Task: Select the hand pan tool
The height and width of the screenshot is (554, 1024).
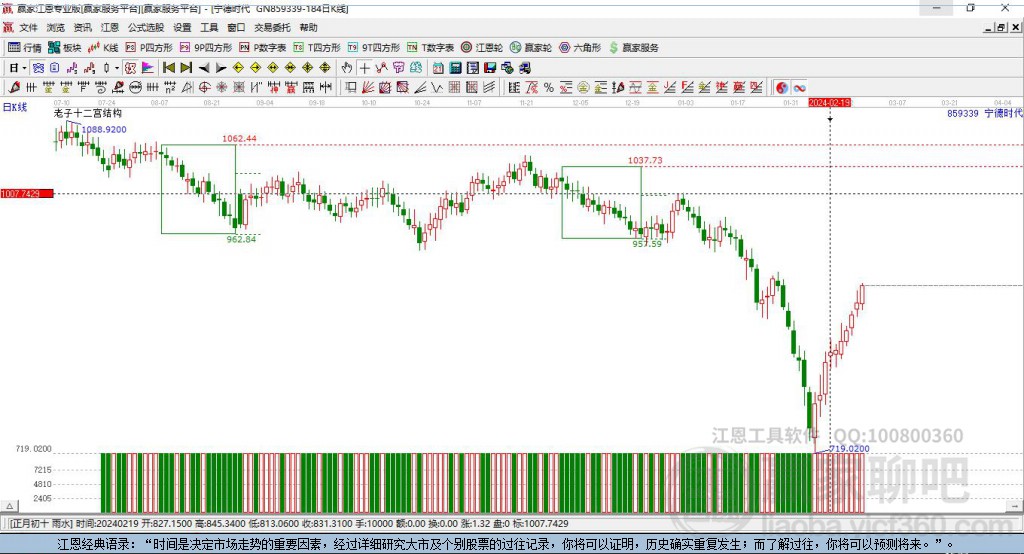Action: [x=347, y=68]
